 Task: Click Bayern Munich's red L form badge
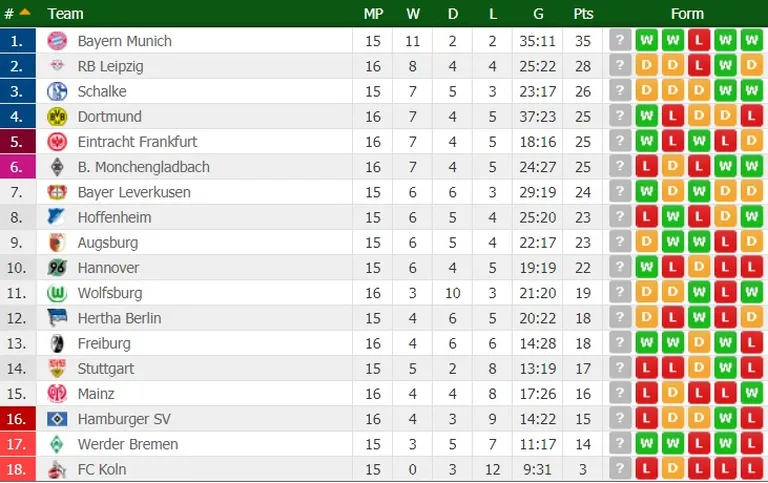tap(699, 40)
